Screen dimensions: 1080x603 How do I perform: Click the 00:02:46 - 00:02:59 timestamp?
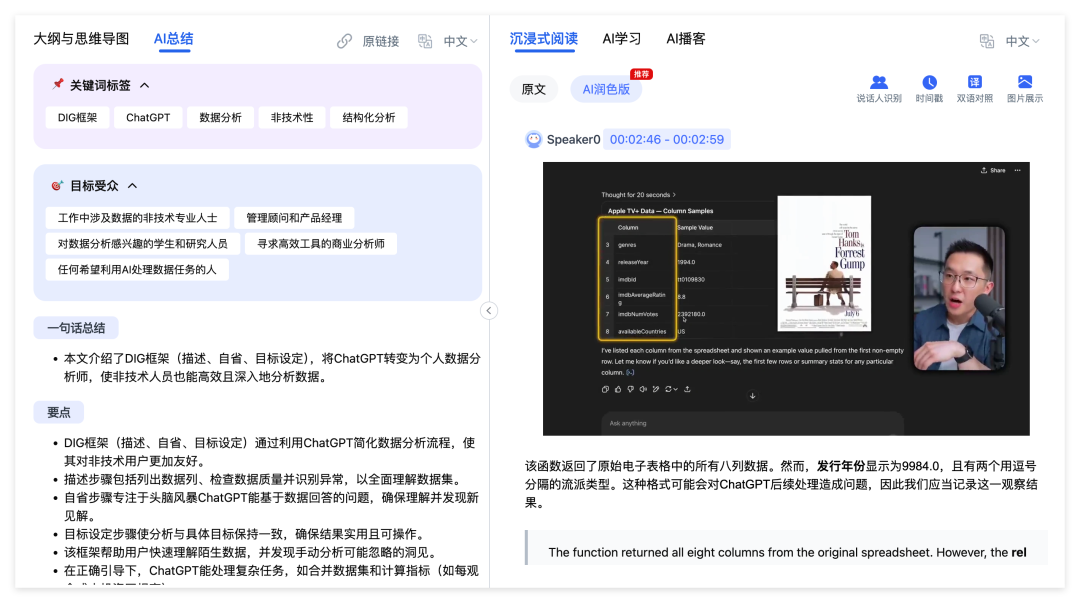666,140
